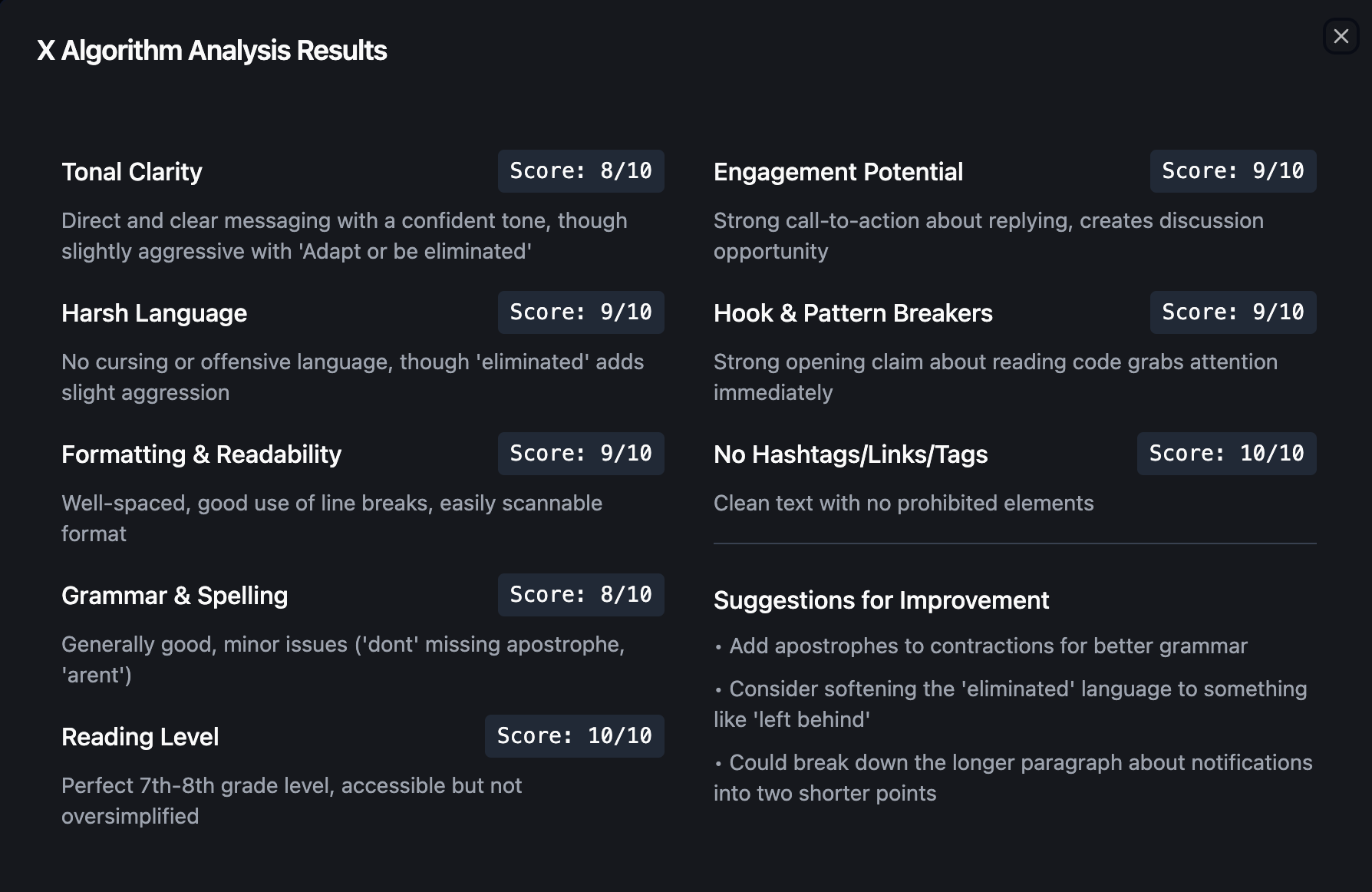Click the Grammar & Spelling 8/10 score badge
The width and height of the screenshot is (1372, 892).
pos(581,595)
